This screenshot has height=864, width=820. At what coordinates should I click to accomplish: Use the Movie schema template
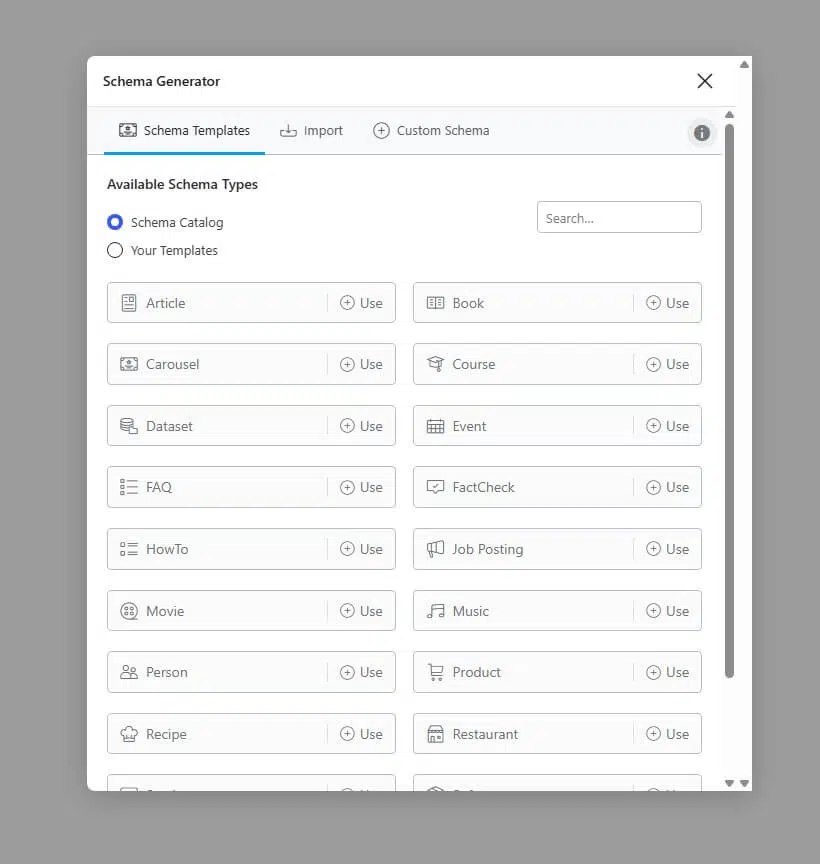(361, 611)
